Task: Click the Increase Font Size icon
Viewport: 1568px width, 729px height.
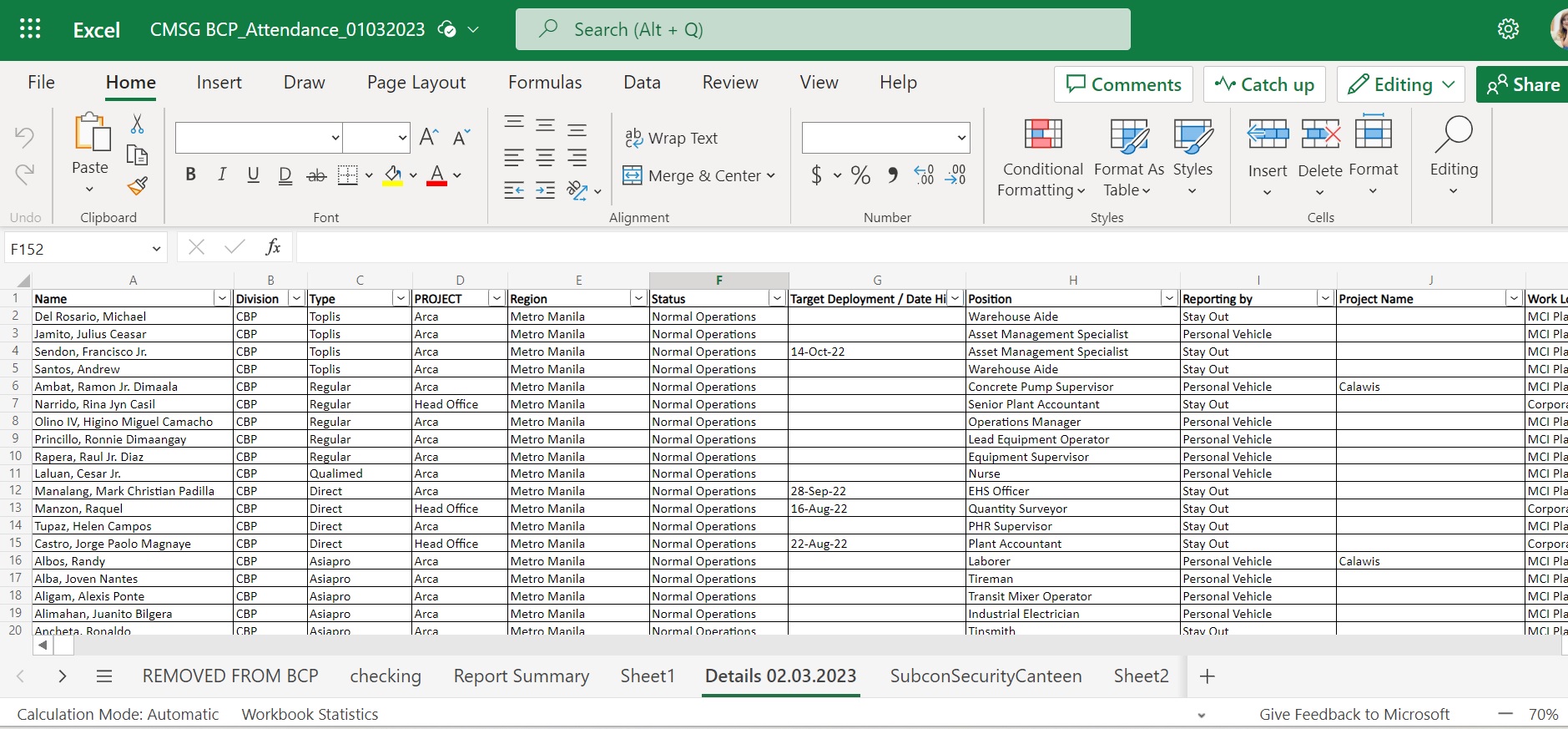Action: [429, 137]
